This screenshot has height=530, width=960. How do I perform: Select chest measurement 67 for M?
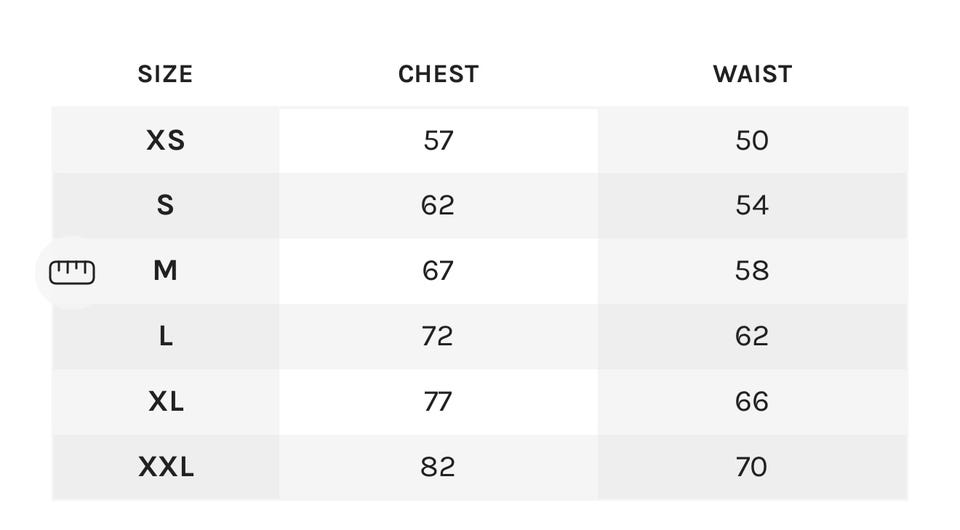[438, 270]
